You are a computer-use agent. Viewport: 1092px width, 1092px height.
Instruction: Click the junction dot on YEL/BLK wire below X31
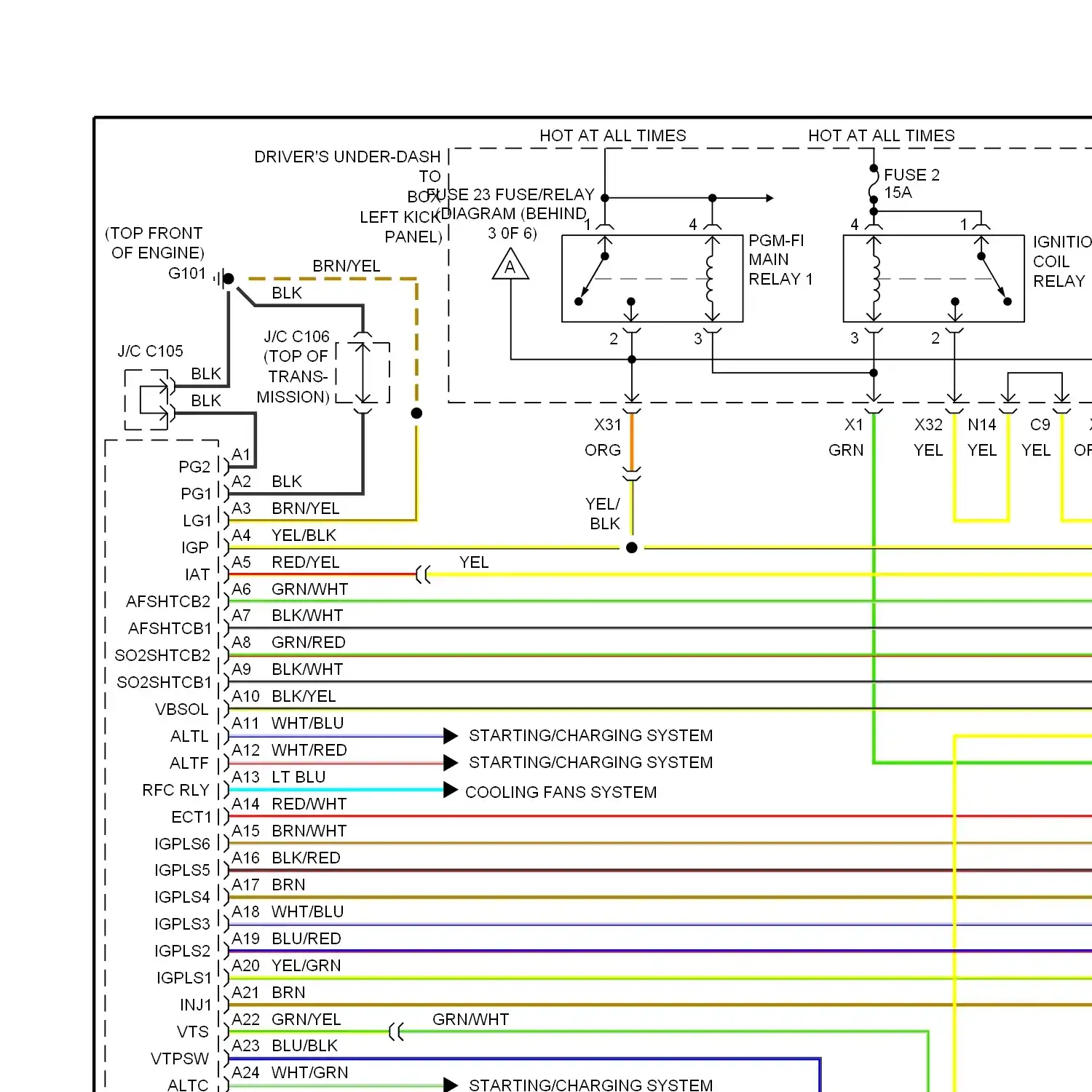point(632,547)
